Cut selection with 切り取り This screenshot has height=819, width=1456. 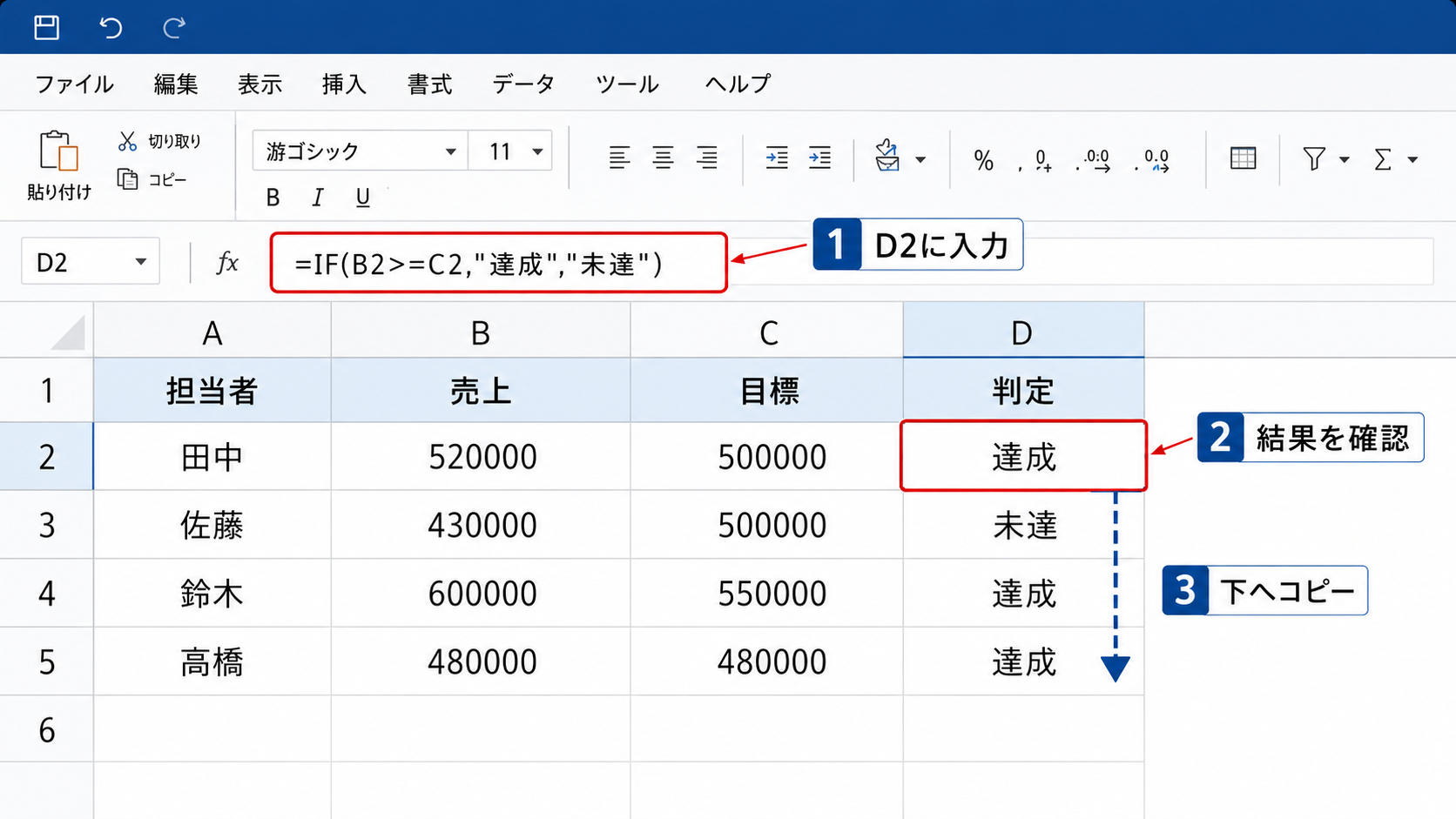(159, 141)
